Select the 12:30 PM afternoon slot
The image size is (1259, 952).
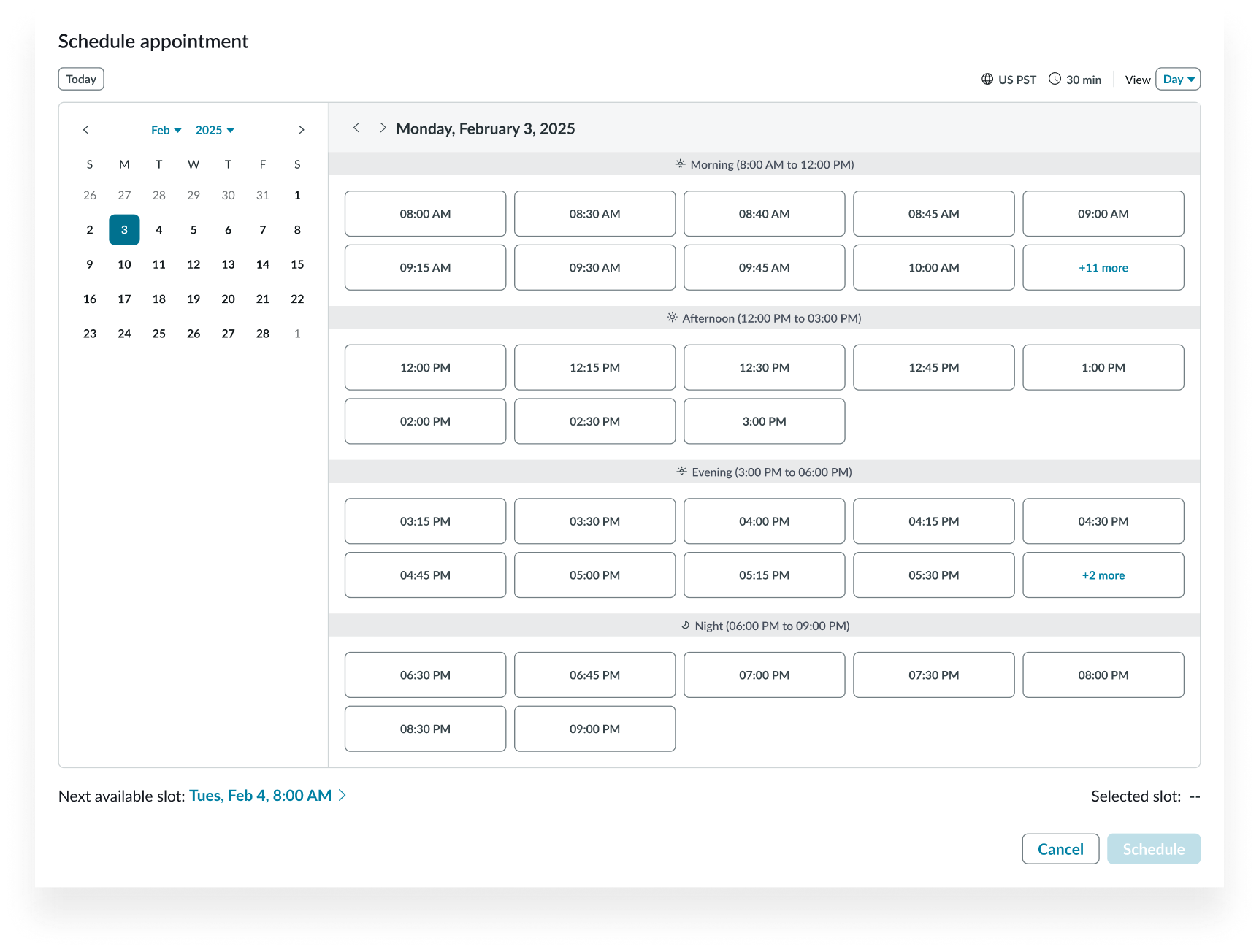point(764,367)
